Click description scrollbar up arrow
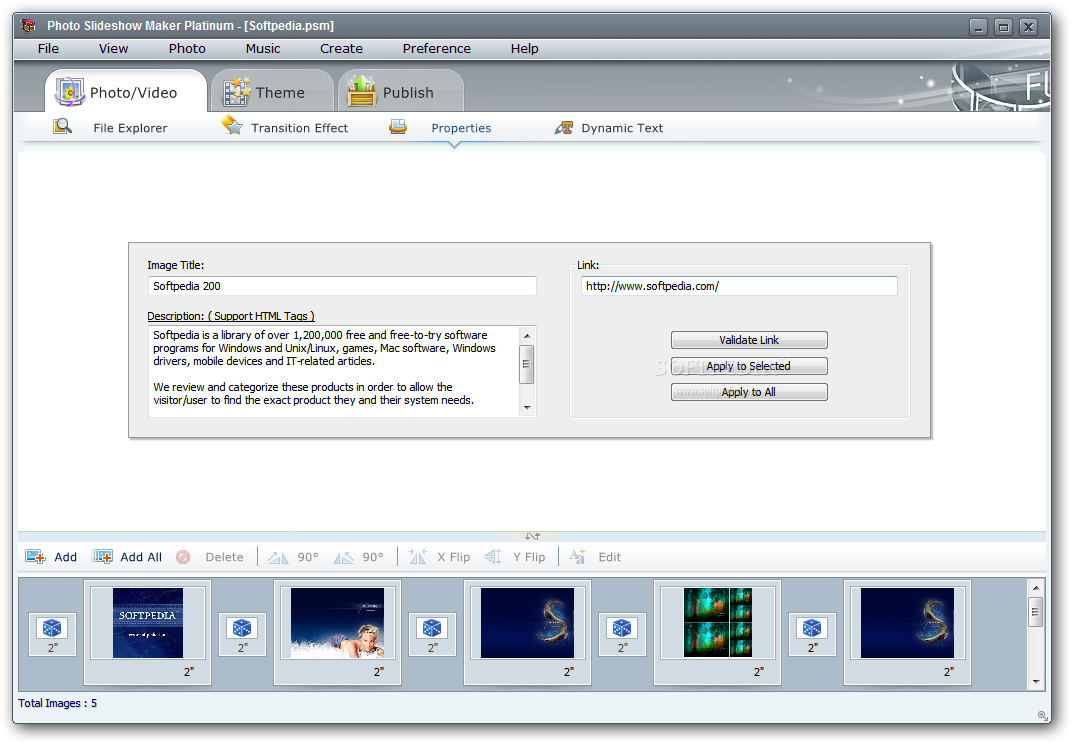 526,336
